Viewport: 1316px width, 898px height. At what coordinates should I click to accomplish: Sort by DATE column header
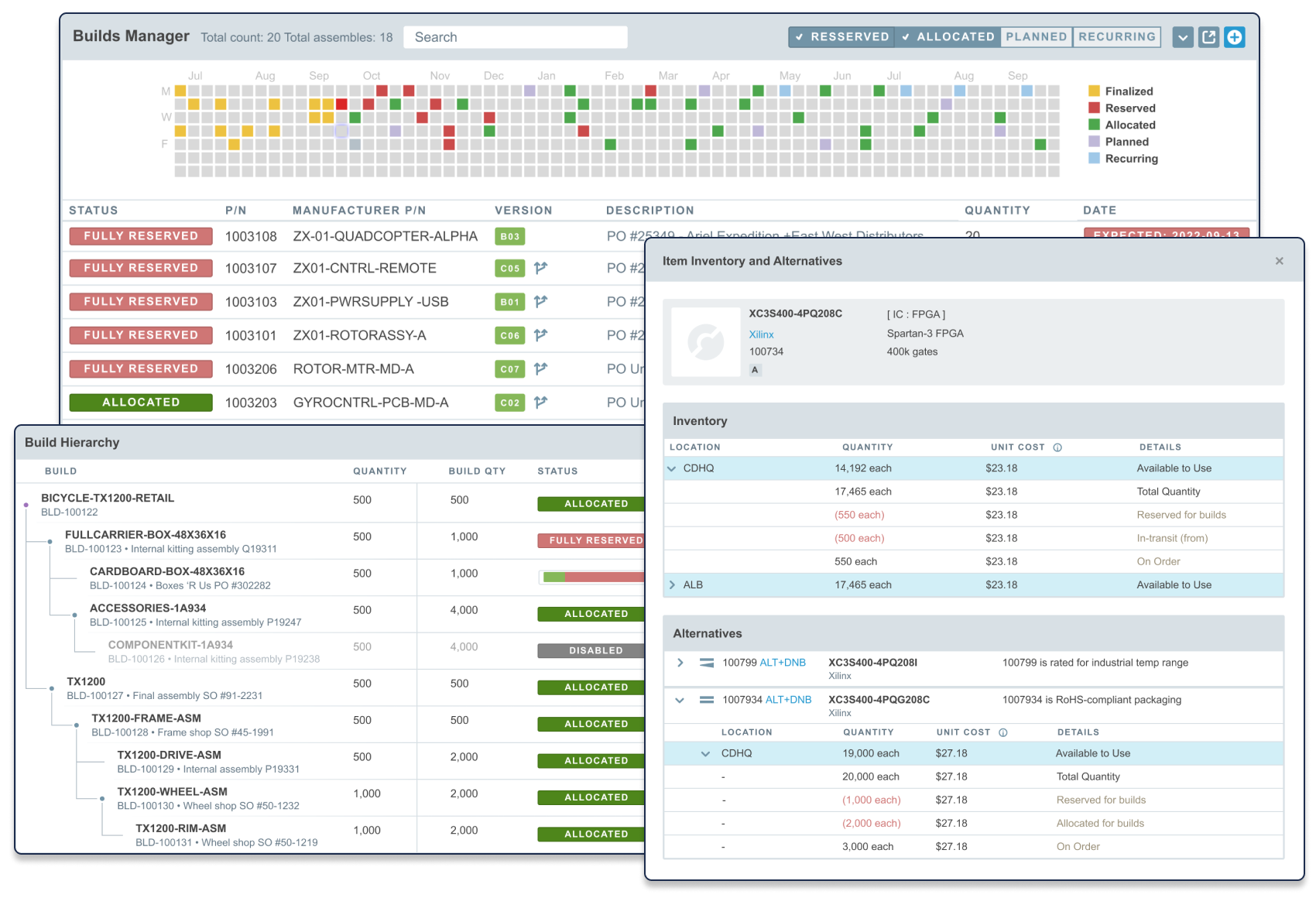1099,211
